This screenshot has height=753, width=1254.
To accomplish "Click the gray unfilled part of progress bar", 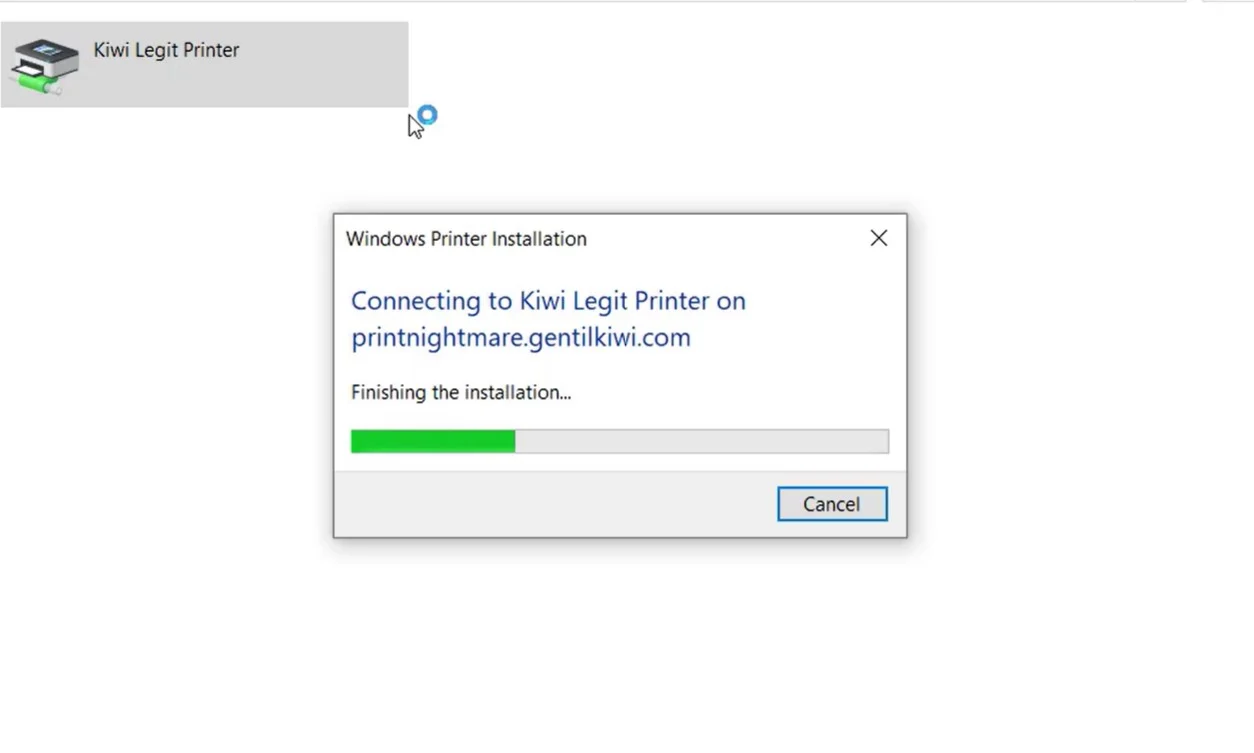I will 701,441.
